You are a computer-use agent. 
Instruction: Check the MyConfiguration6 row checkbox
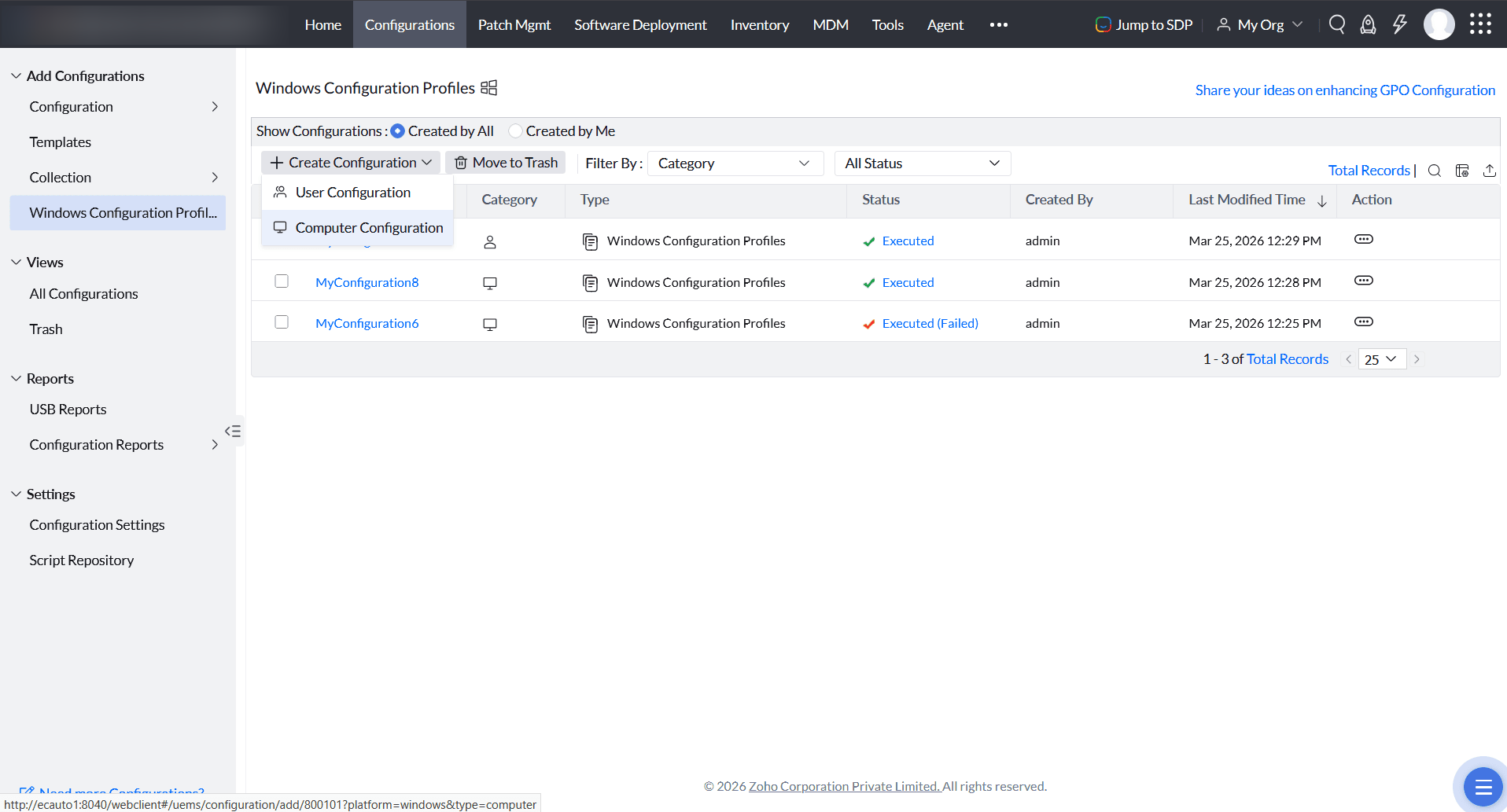tap(282, 321)
